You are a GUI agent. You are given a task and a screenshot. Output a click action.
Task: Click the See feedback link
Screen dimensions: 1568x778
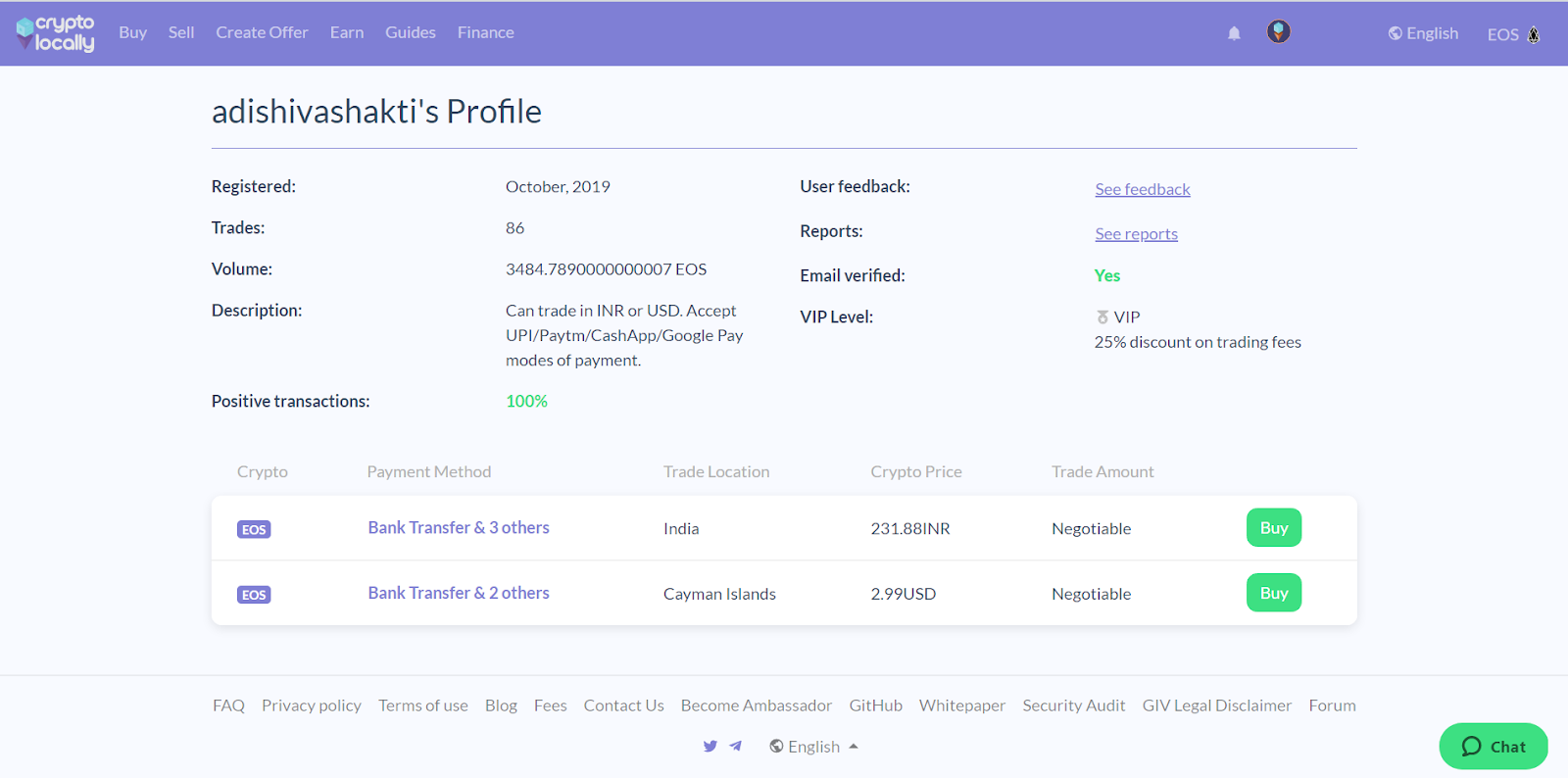(x=1143, y=189)
